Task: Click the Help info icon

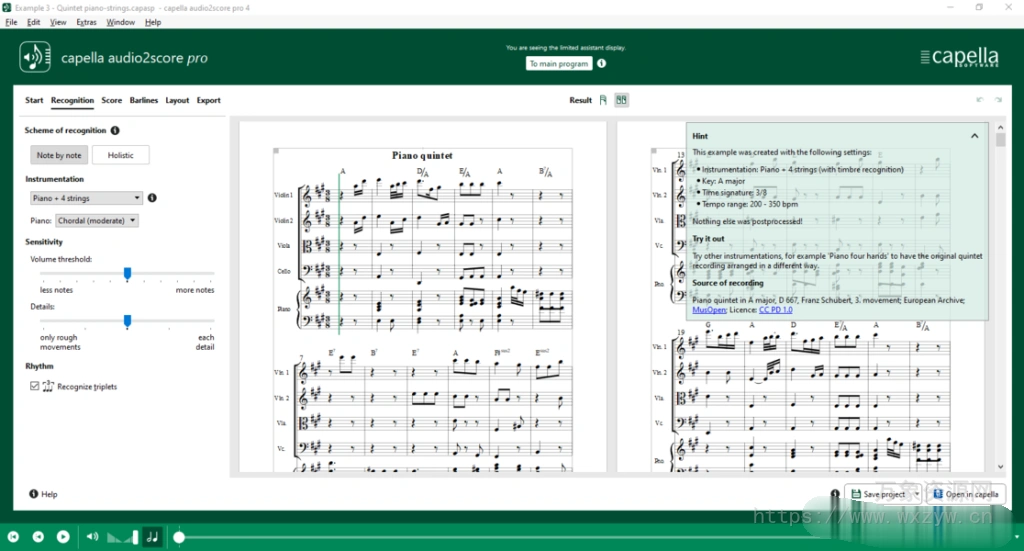Action: pos(33,494)
